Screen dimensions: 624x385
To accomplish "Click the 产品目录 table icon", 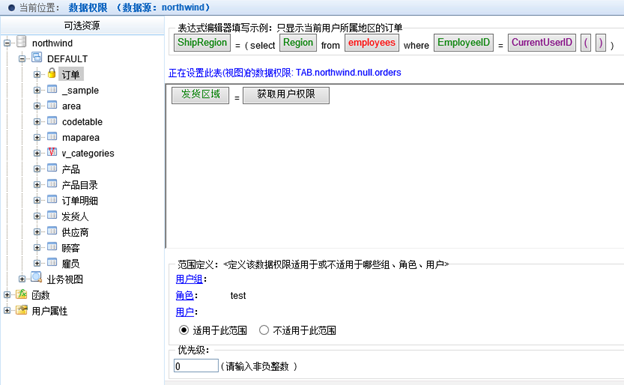I will [52, 184].
